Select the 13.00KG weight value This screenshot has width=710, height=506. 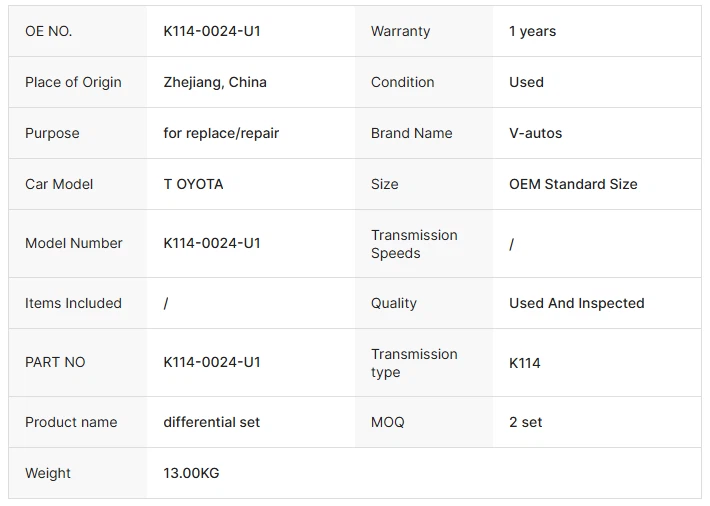191,473
